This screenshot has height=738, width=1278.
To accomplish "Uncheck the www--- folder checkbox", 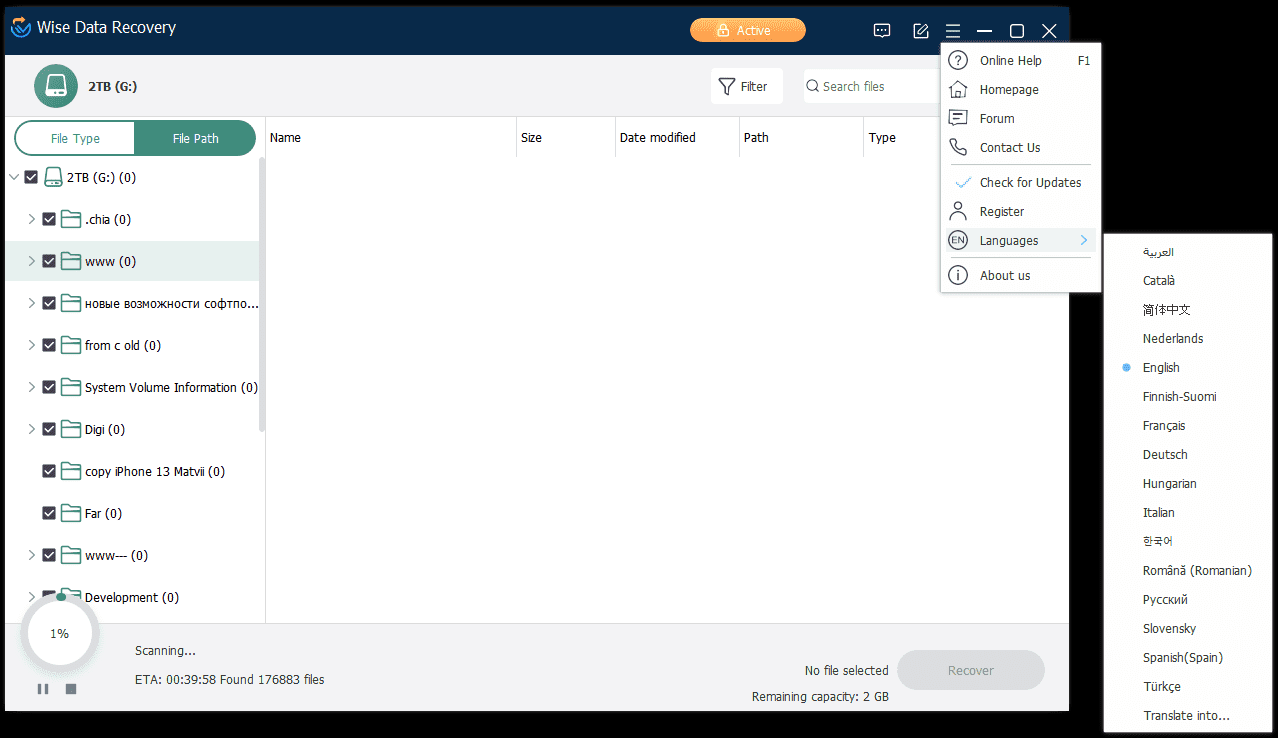I will [x=49, y=555].
